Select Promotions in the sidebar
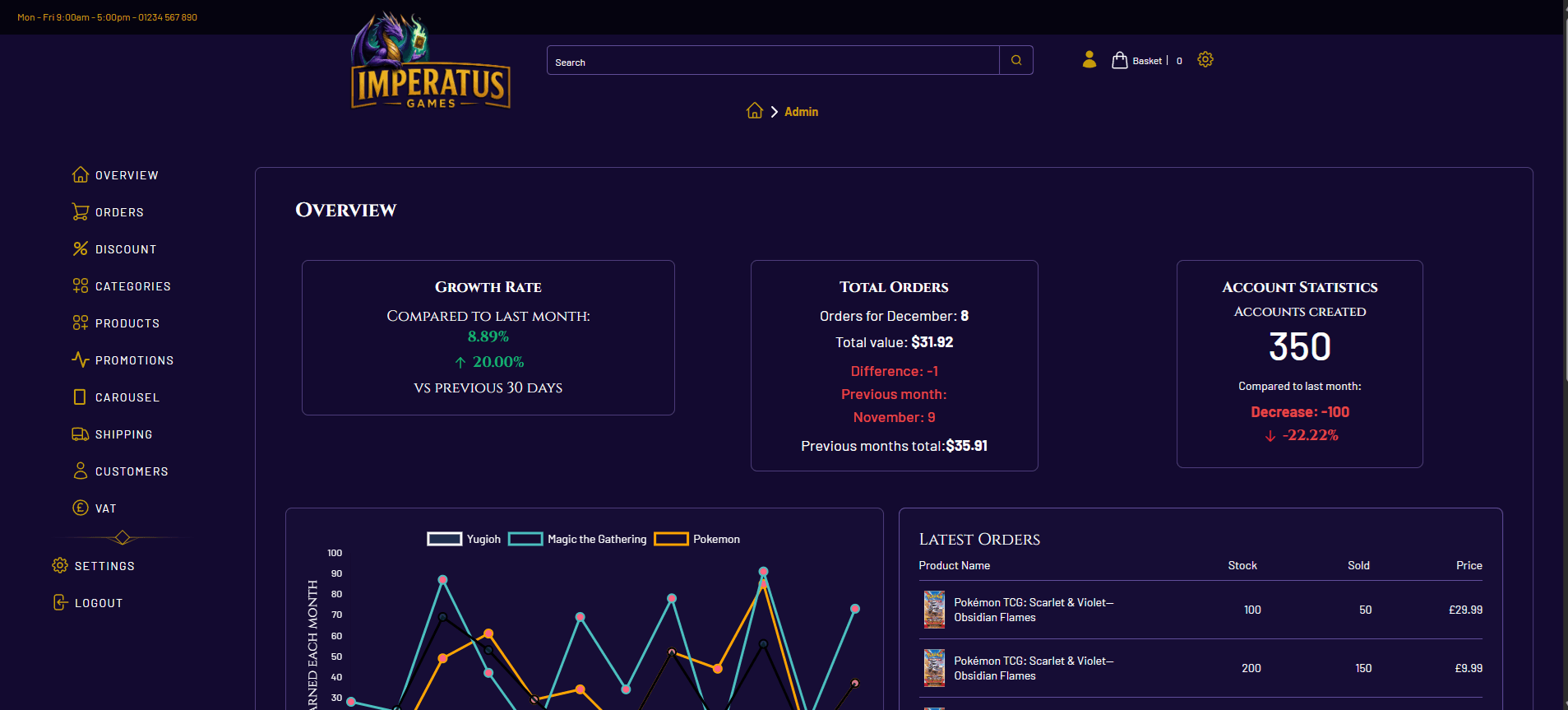 [134, 360]
